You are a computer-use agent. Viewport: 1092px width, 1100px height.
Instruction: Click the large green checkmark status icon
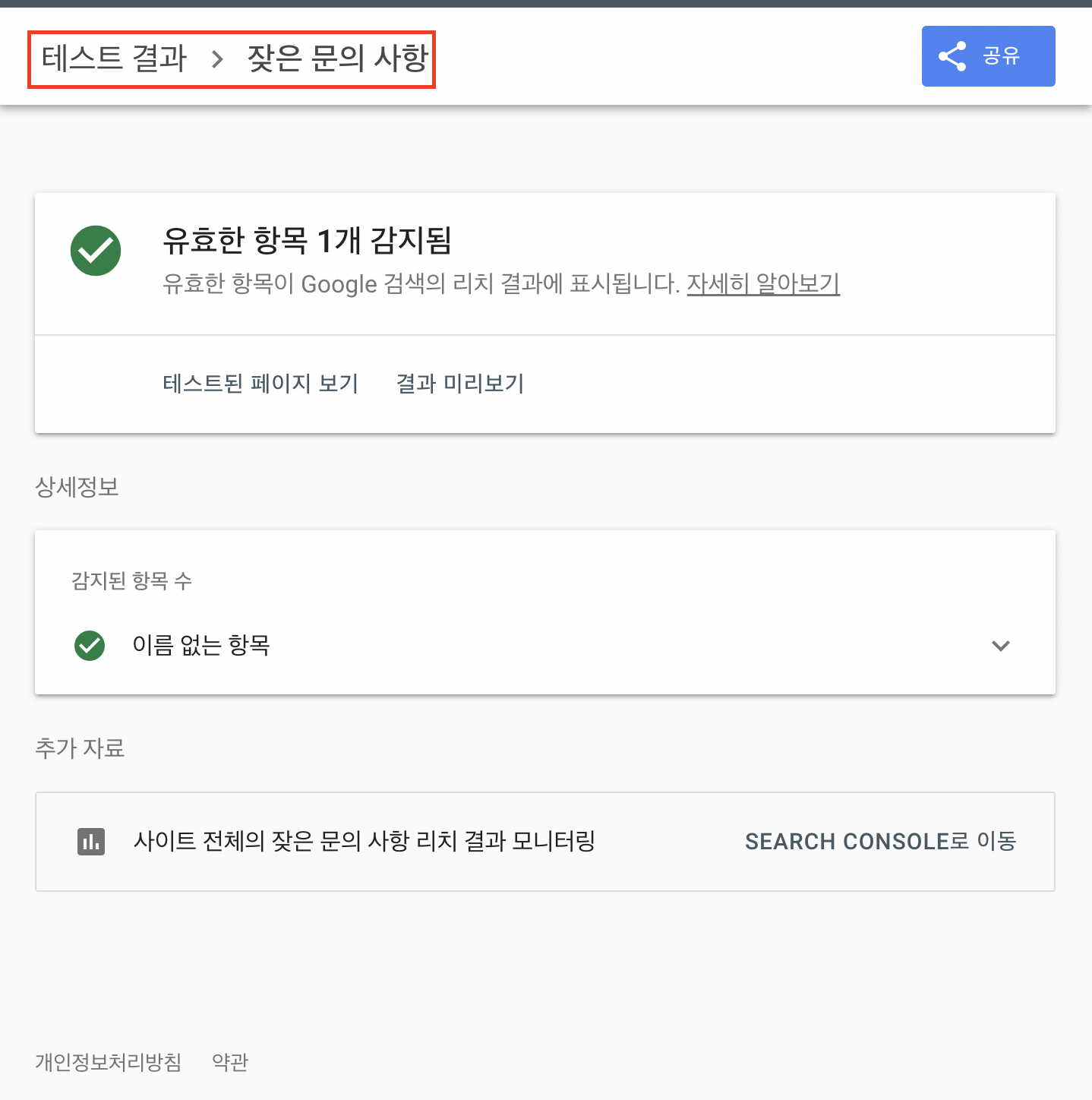(96, 251)
